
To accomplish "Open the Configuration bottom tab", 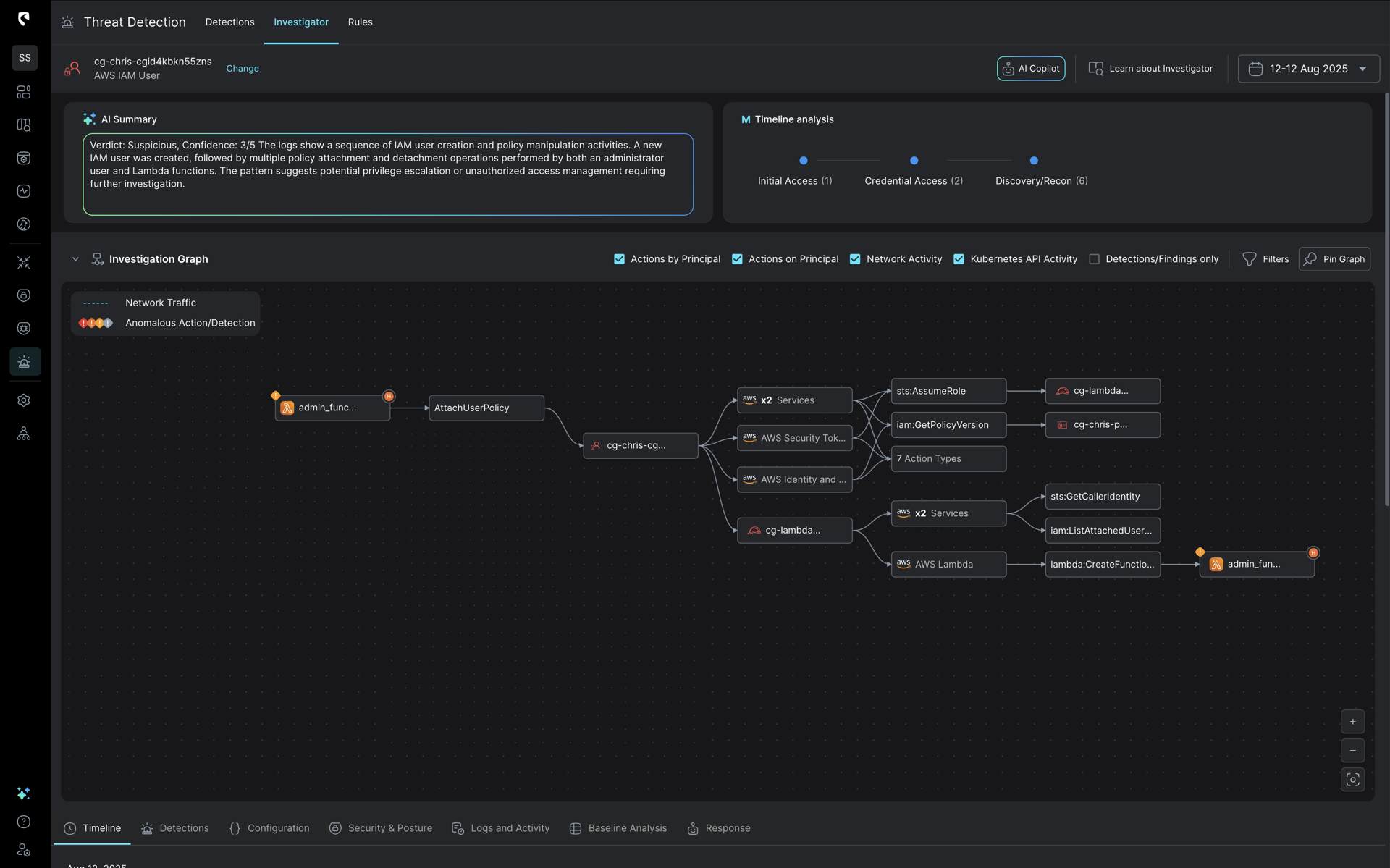I will click(269, 828).
